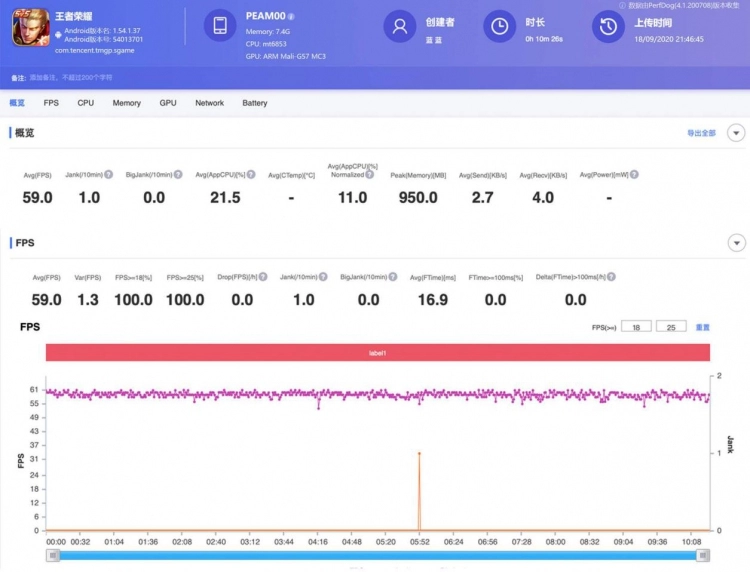Collapse the 概览 overview section
The width and height of the screenshot is (750, 572).
point(736,133)
